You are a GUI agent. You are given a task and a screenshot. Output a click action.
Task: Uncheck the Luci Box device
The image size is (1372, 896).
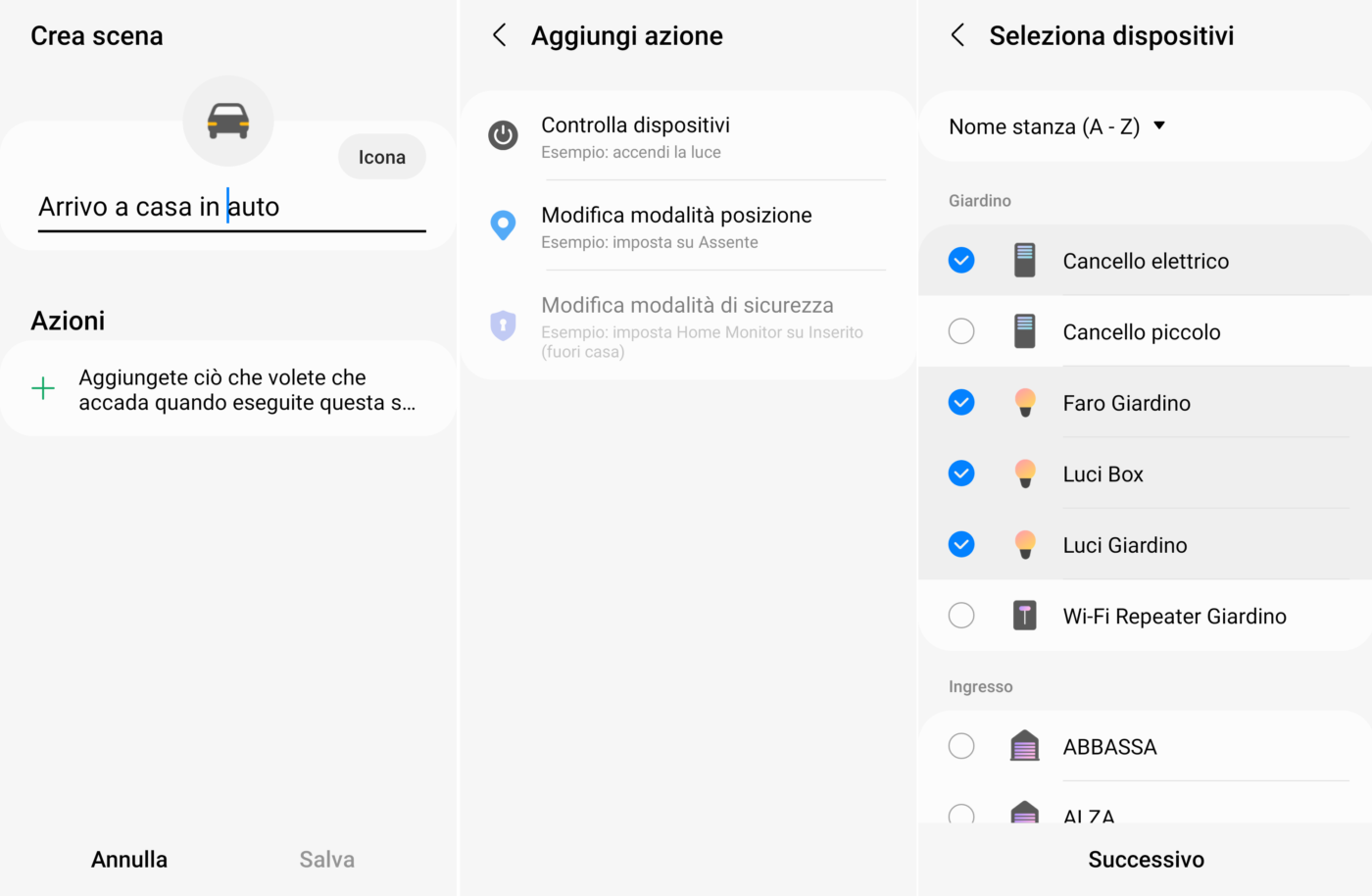click(x=961, y=473)
